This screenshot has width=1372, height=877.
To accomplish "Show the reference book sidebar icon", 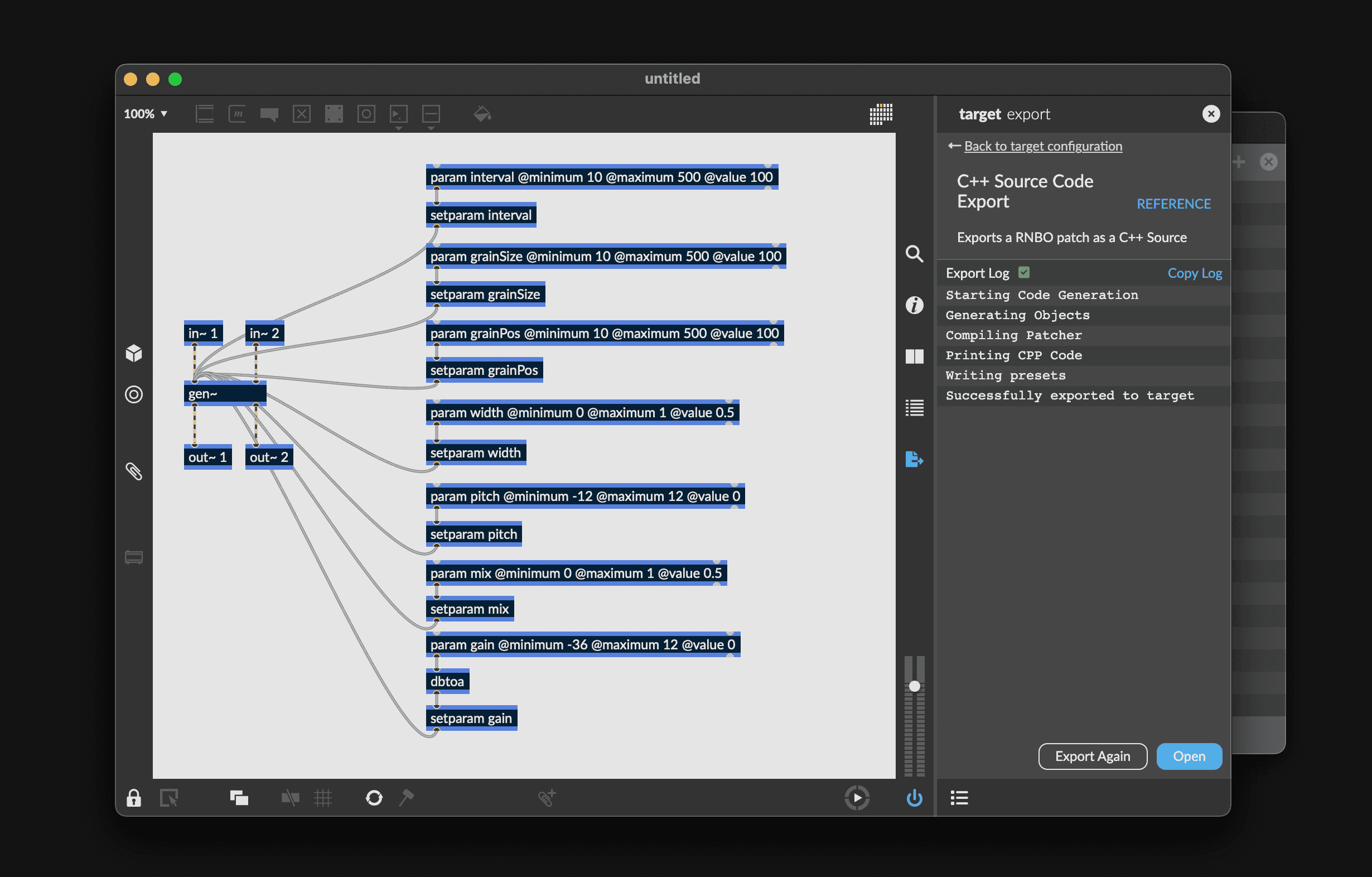I will pos(914,356).
